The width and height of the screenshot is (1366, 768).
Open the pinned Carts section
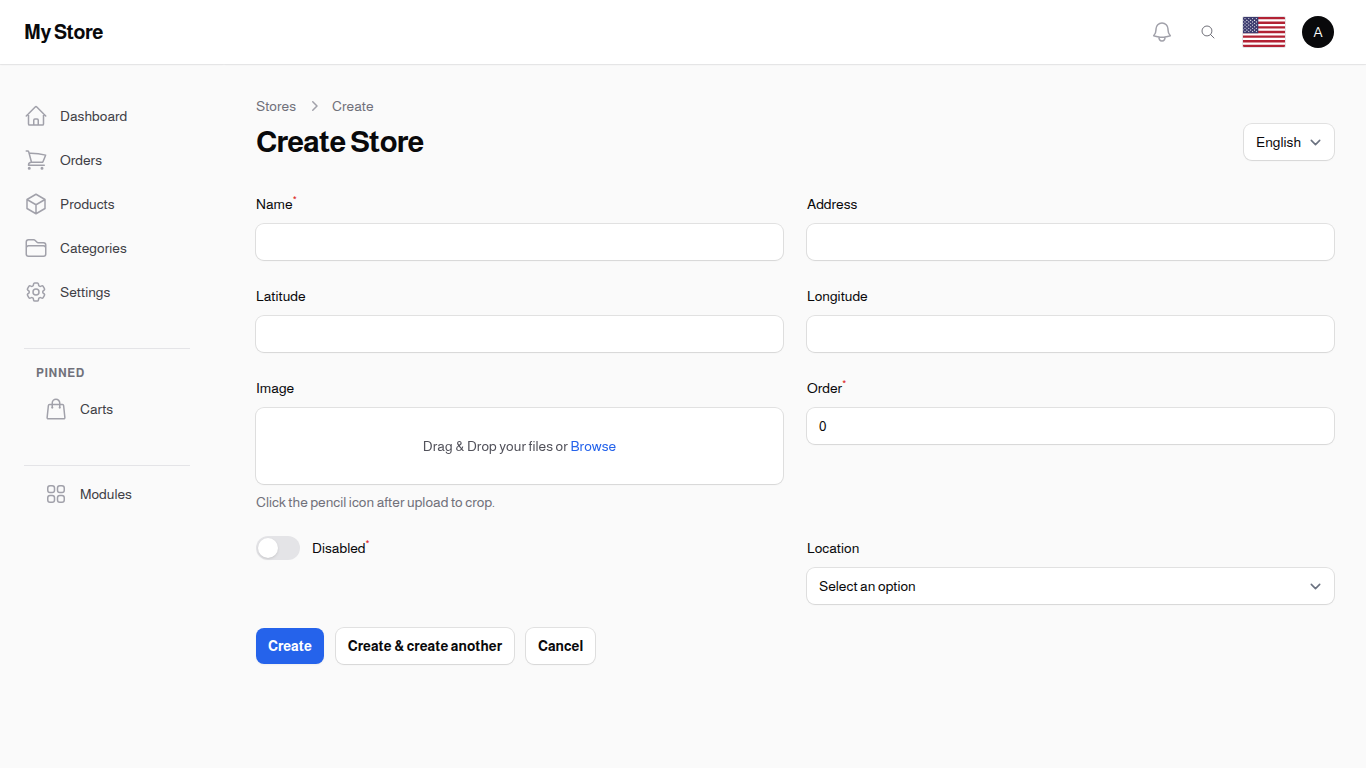pos(96,409)
